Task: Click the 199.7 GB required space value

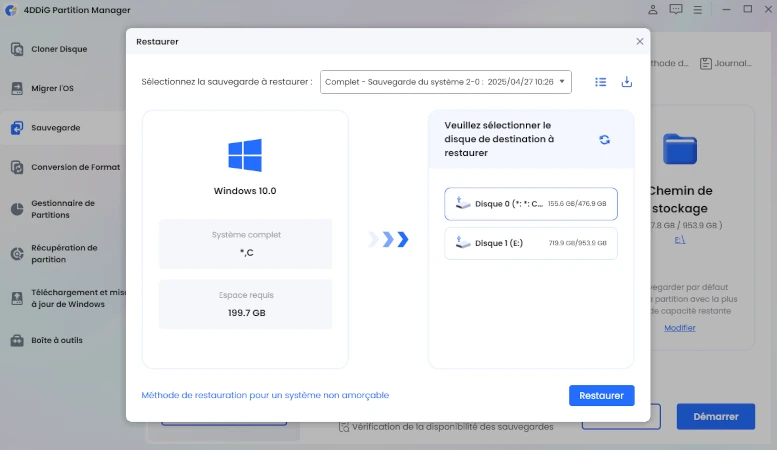Action: pyautogui.click(x=246, y=313)
